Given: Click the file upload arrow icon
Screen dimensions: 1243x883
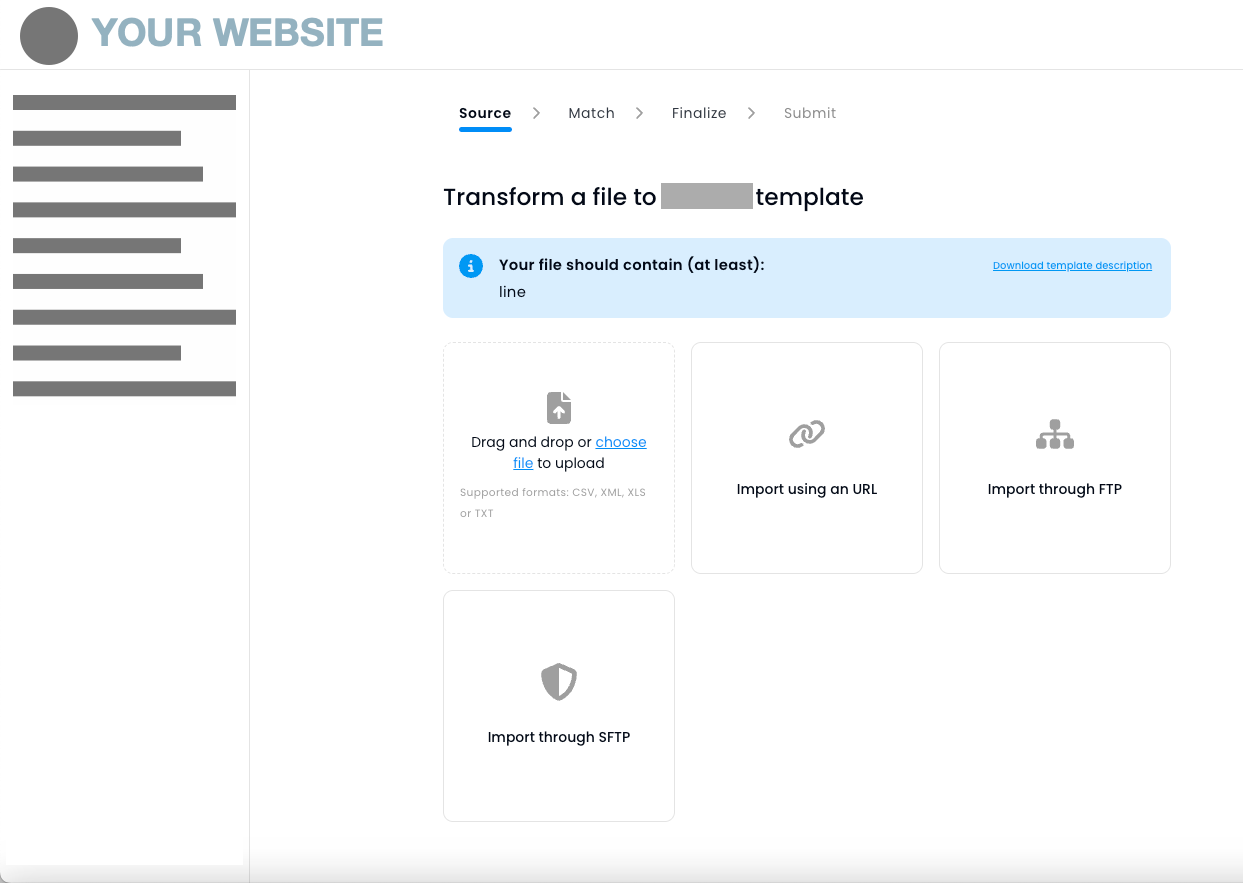Looking at the screenshot, I should pos(558,408).
